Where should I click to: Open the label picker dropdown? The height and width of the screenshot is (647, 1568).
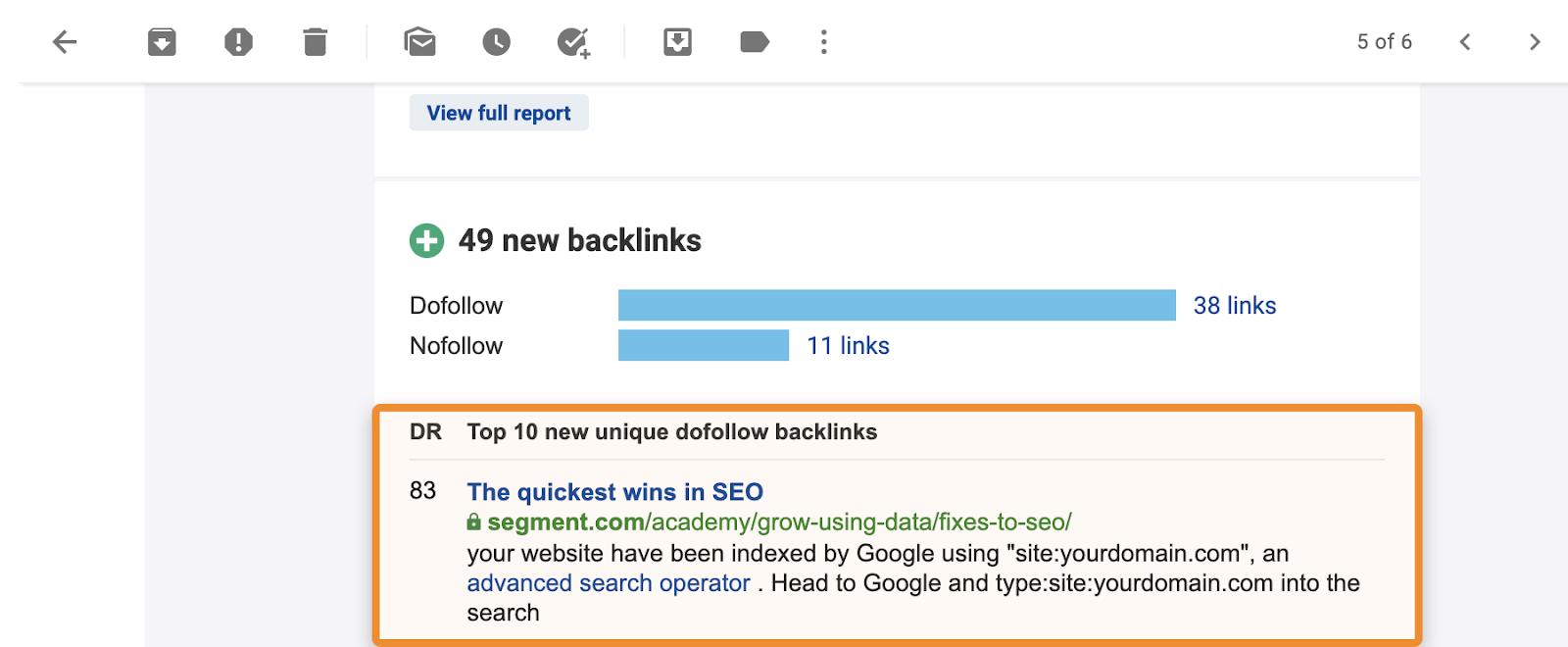pyautogui.click(x=753, y=41)
